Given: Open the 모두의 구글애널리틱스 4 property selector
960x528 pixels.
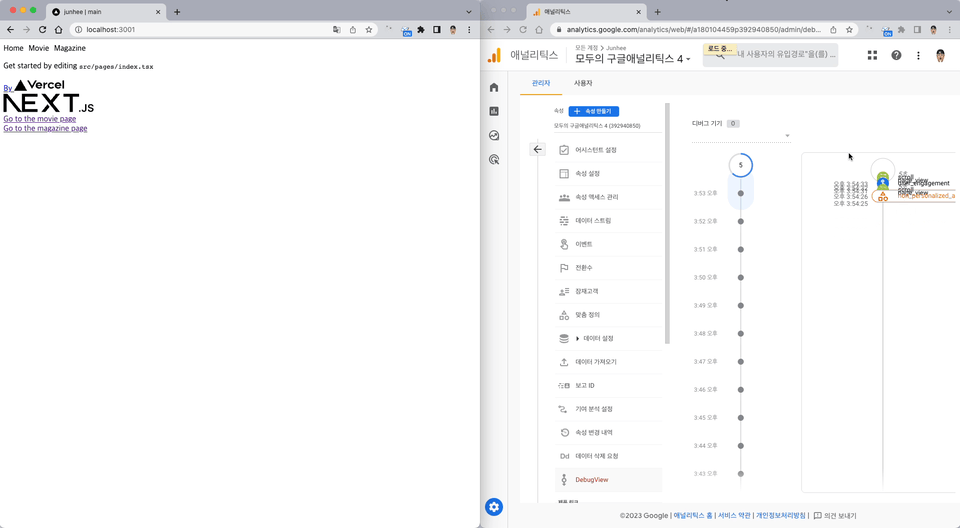Looking at the screenshot, I should 633,59.
